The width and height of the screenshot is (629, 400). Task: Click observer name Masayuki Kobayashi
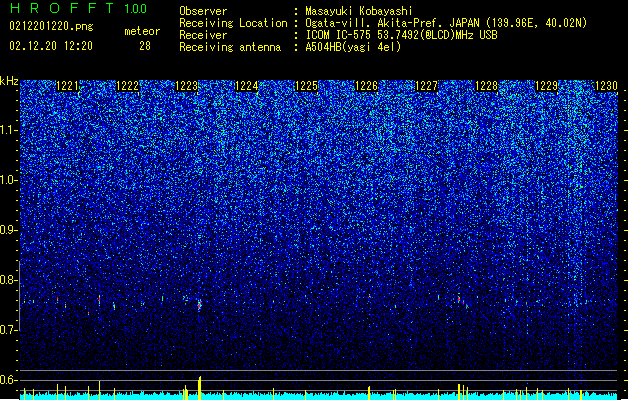point(359,11)
